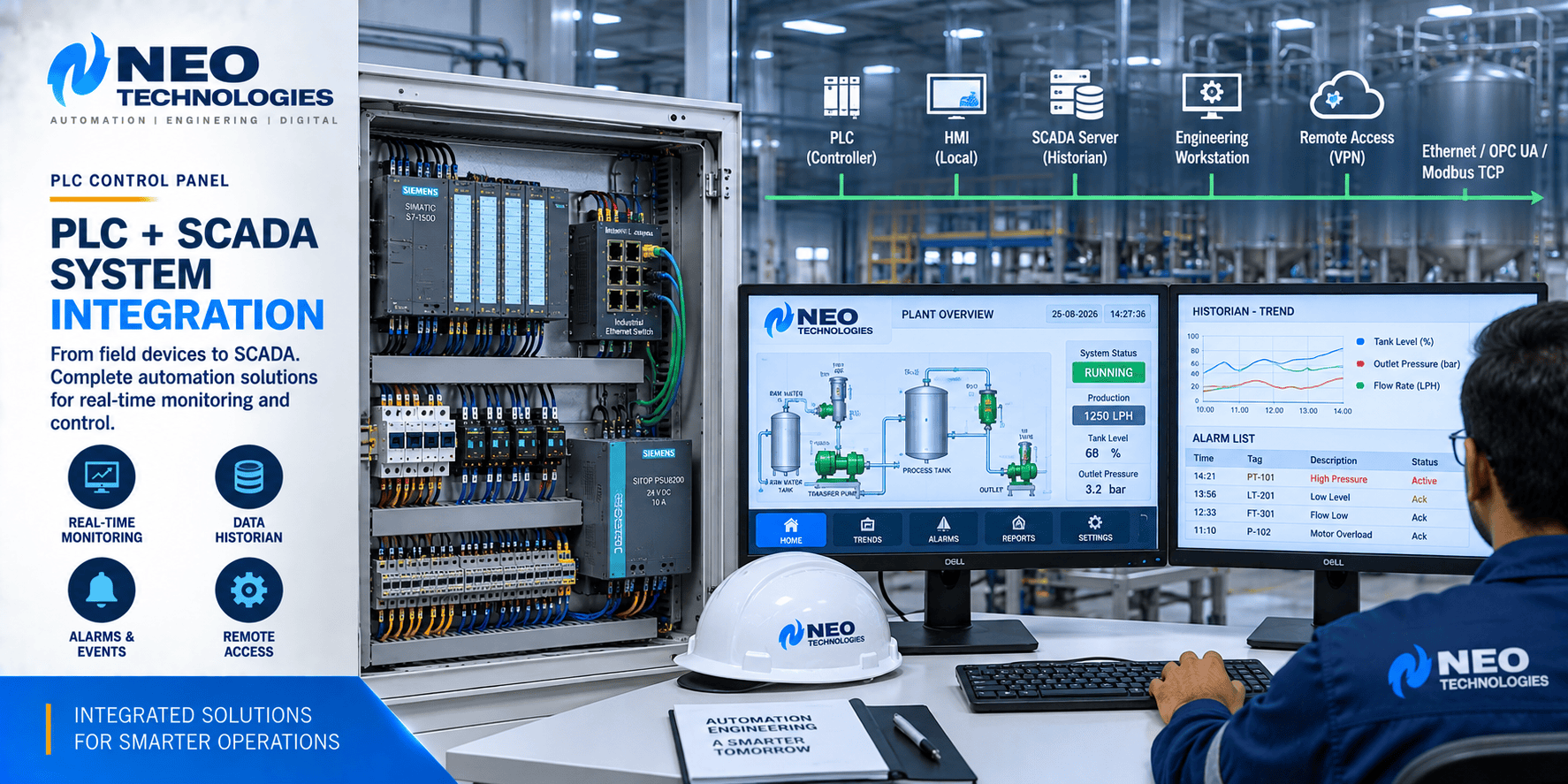1568x784 pixels.
Task: Open the ALARMS tab in Plant Overview
Action: point(943,529)
